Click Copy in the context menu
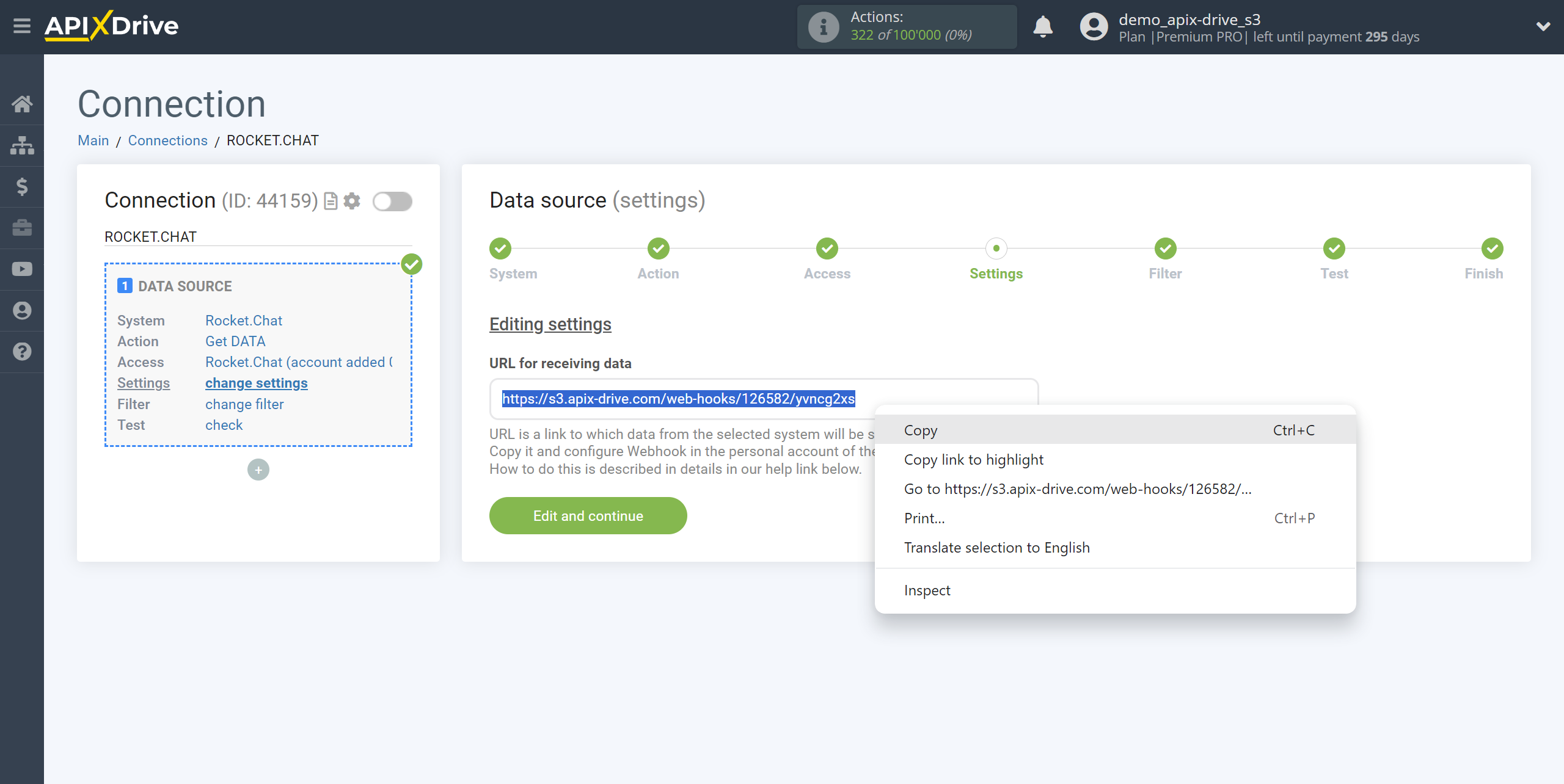1564x784 pixels. (x=920, y=430)
